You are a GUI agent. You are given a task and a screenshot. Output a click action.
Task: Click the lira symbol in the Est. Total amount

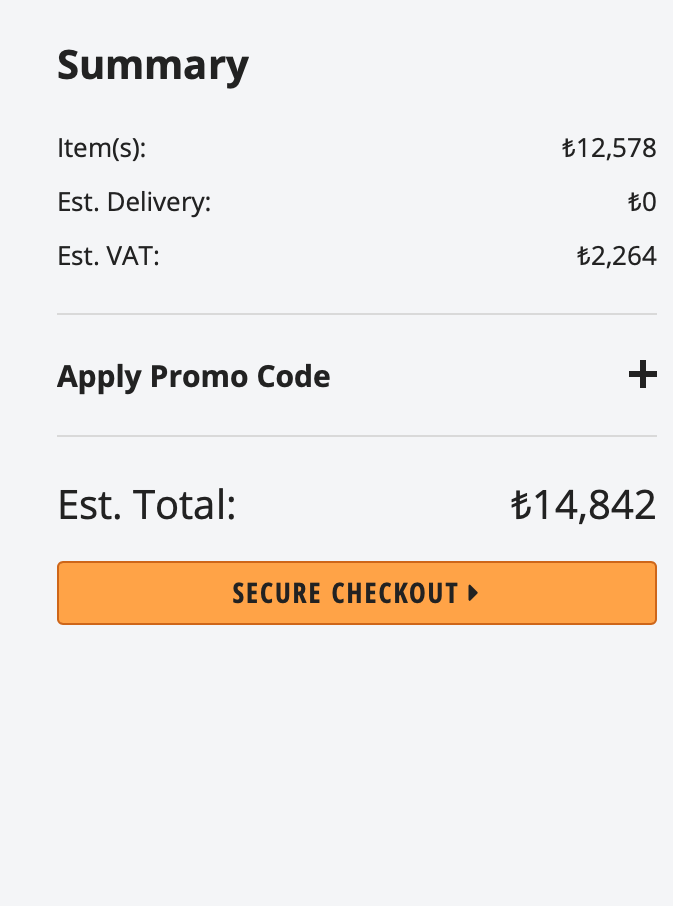pos(520,506)
